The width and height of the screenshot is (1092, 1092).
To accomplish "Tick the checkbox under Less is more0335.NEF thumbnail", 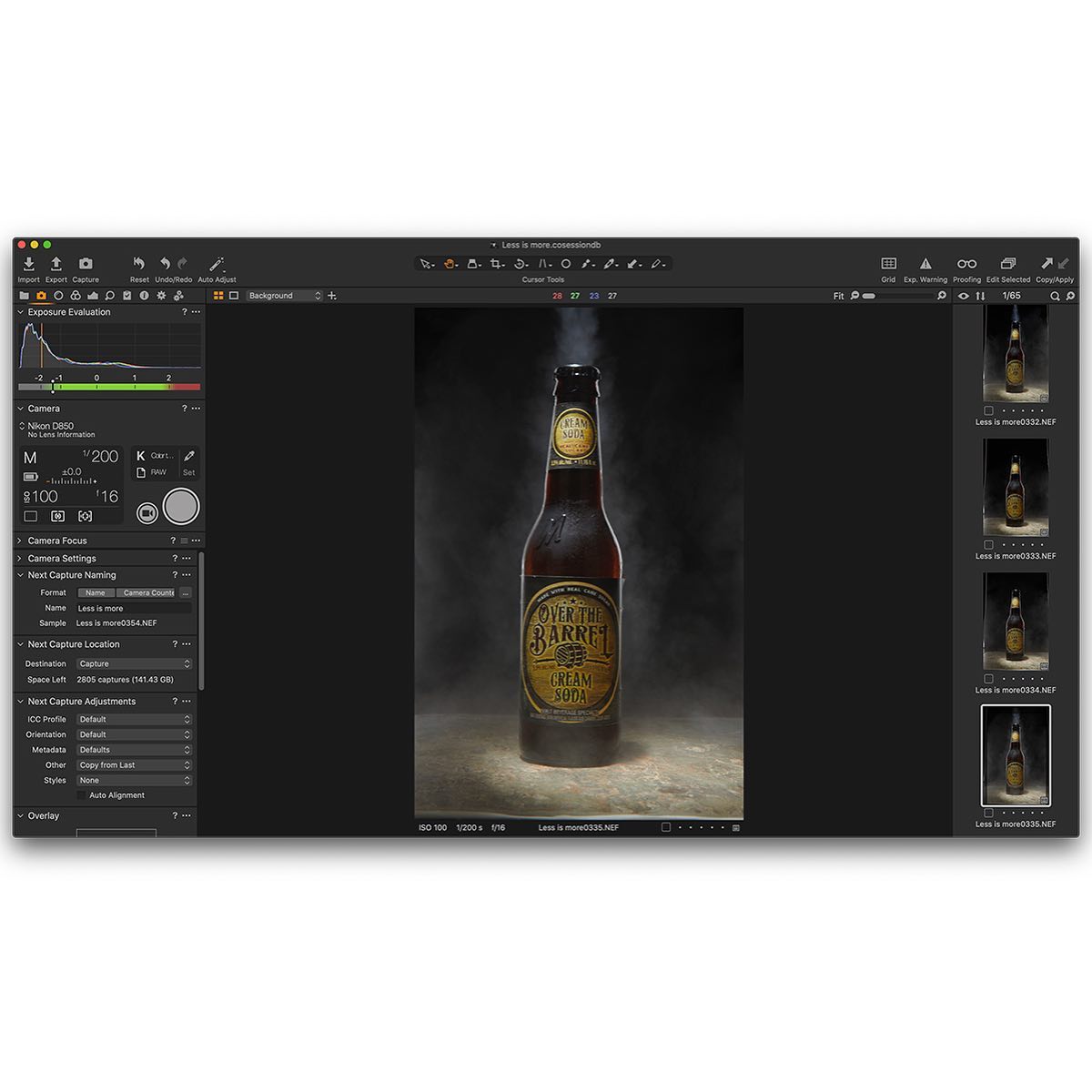I will pos(988,813).
